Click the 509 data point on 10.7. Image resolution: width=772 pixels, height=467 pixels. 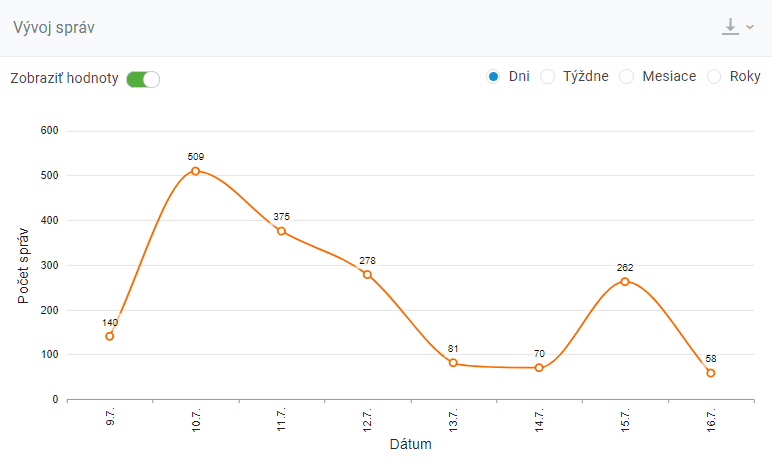195,171
